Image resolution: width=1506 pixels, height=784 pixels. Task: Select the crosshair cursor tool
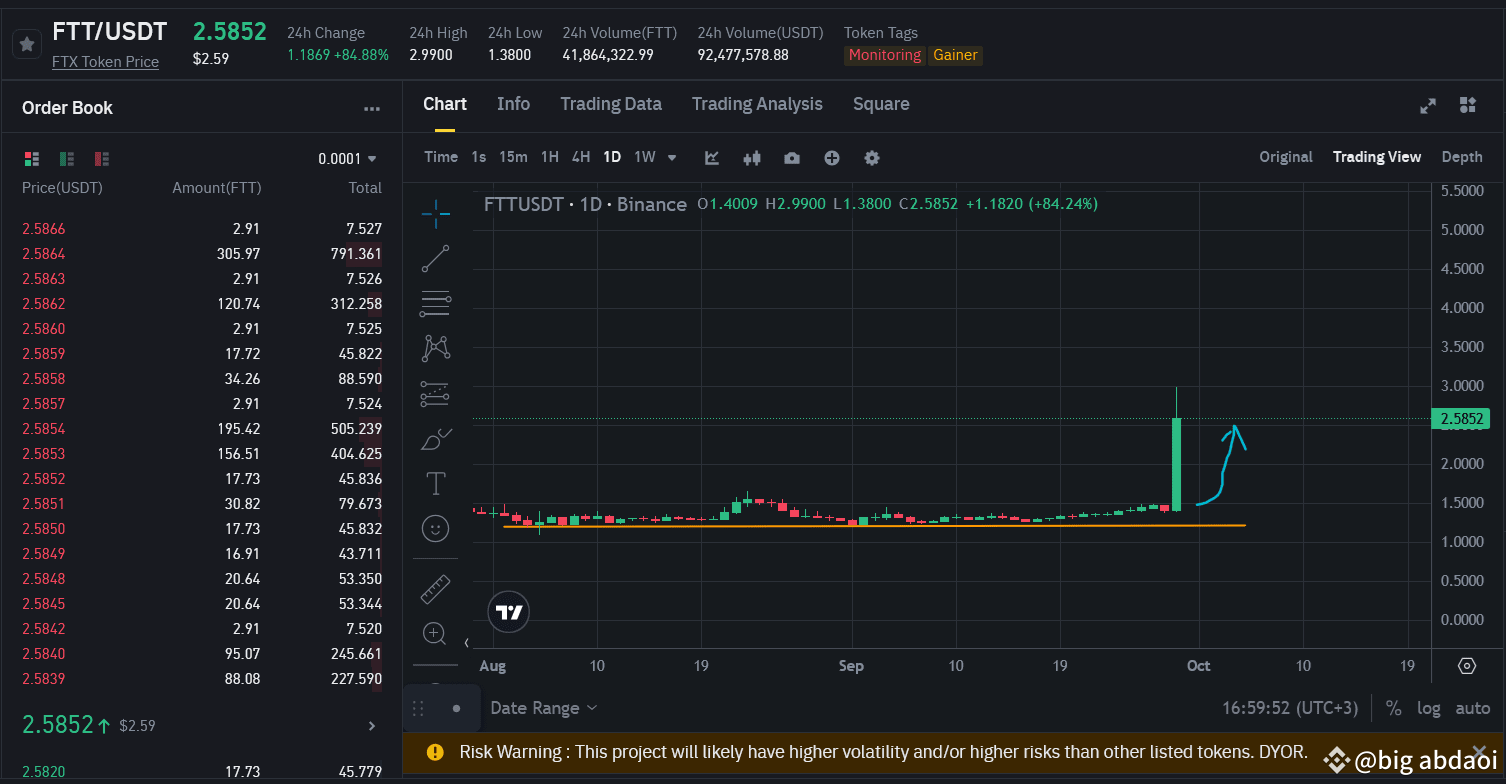435,214
